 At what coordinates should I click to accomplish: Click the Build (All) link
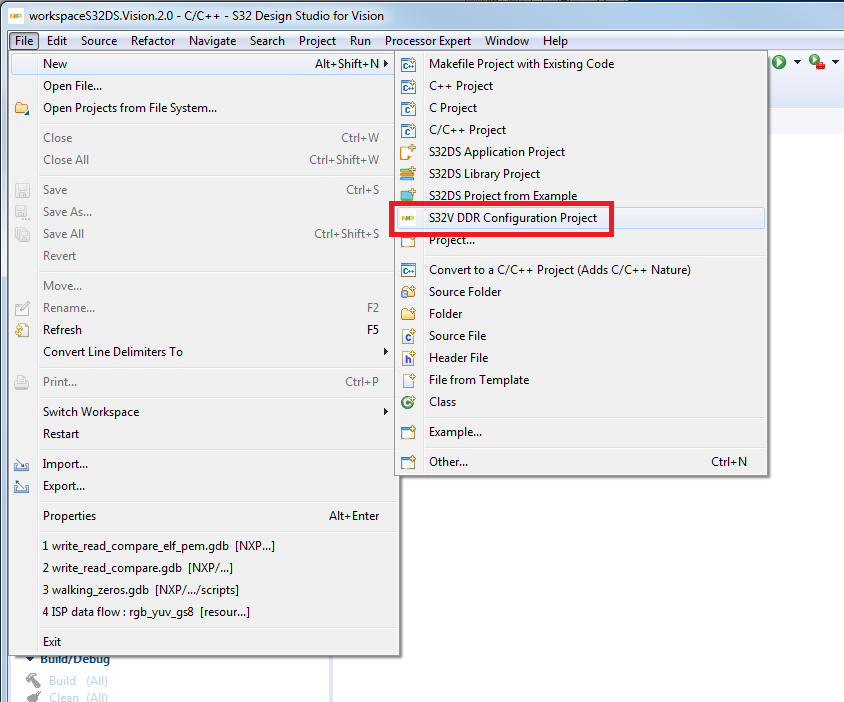click(79, 681)
